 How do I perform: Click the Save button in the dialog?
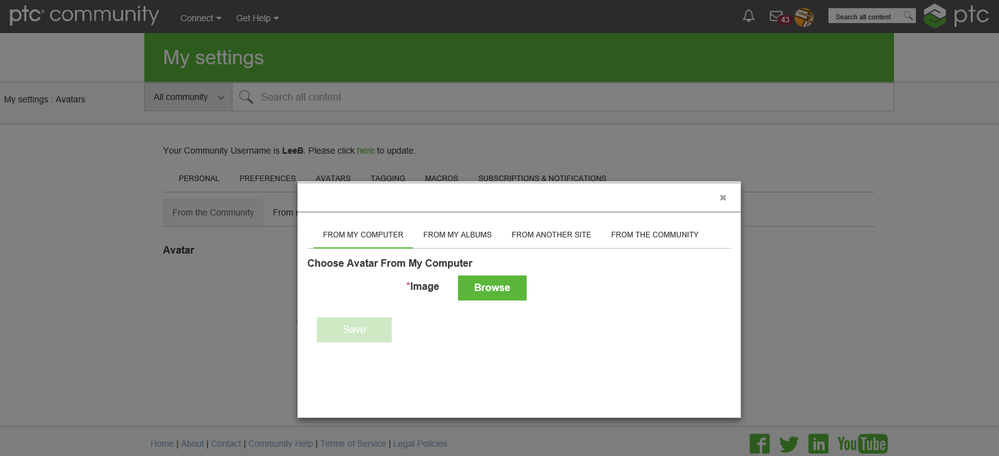354,329
